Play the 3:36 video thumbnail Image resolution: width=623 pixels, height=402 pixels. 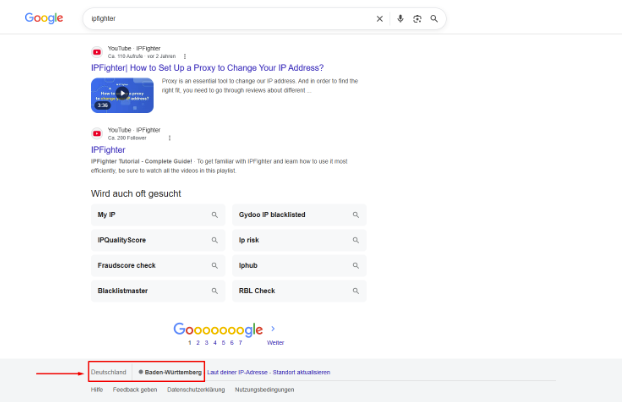[x=122, y=95]
